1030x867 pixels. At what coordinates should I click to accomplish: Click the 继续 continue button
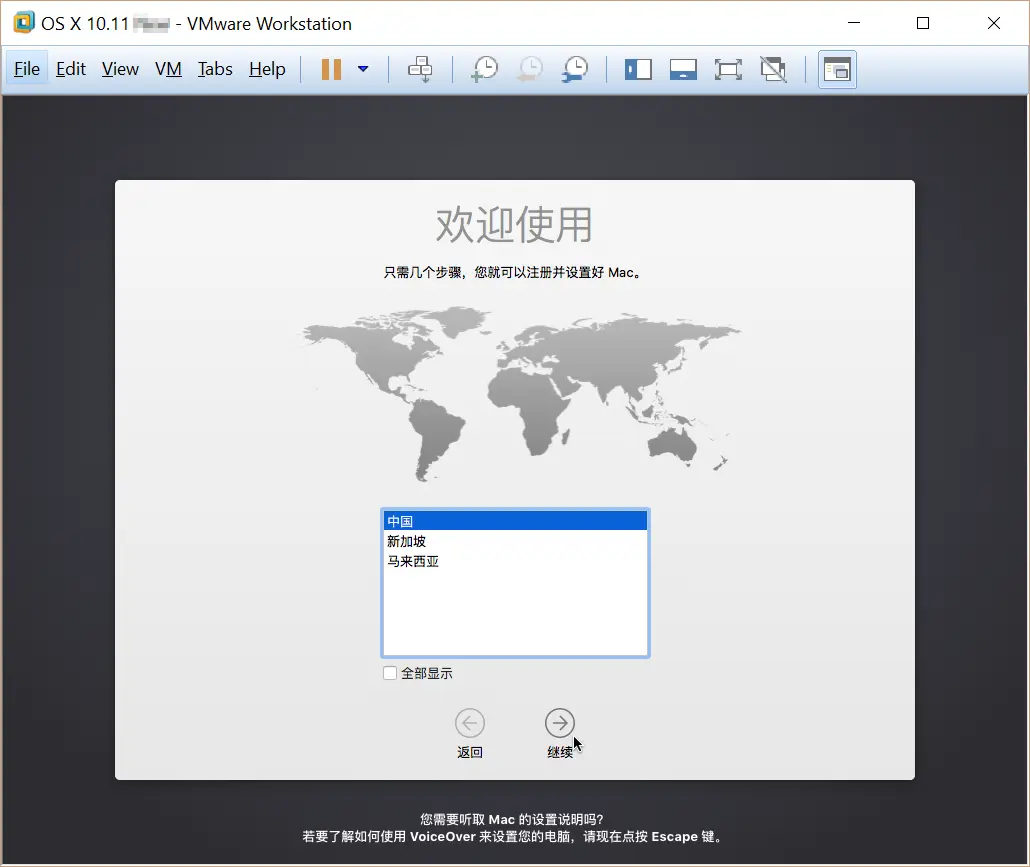(x=559, y=723)
